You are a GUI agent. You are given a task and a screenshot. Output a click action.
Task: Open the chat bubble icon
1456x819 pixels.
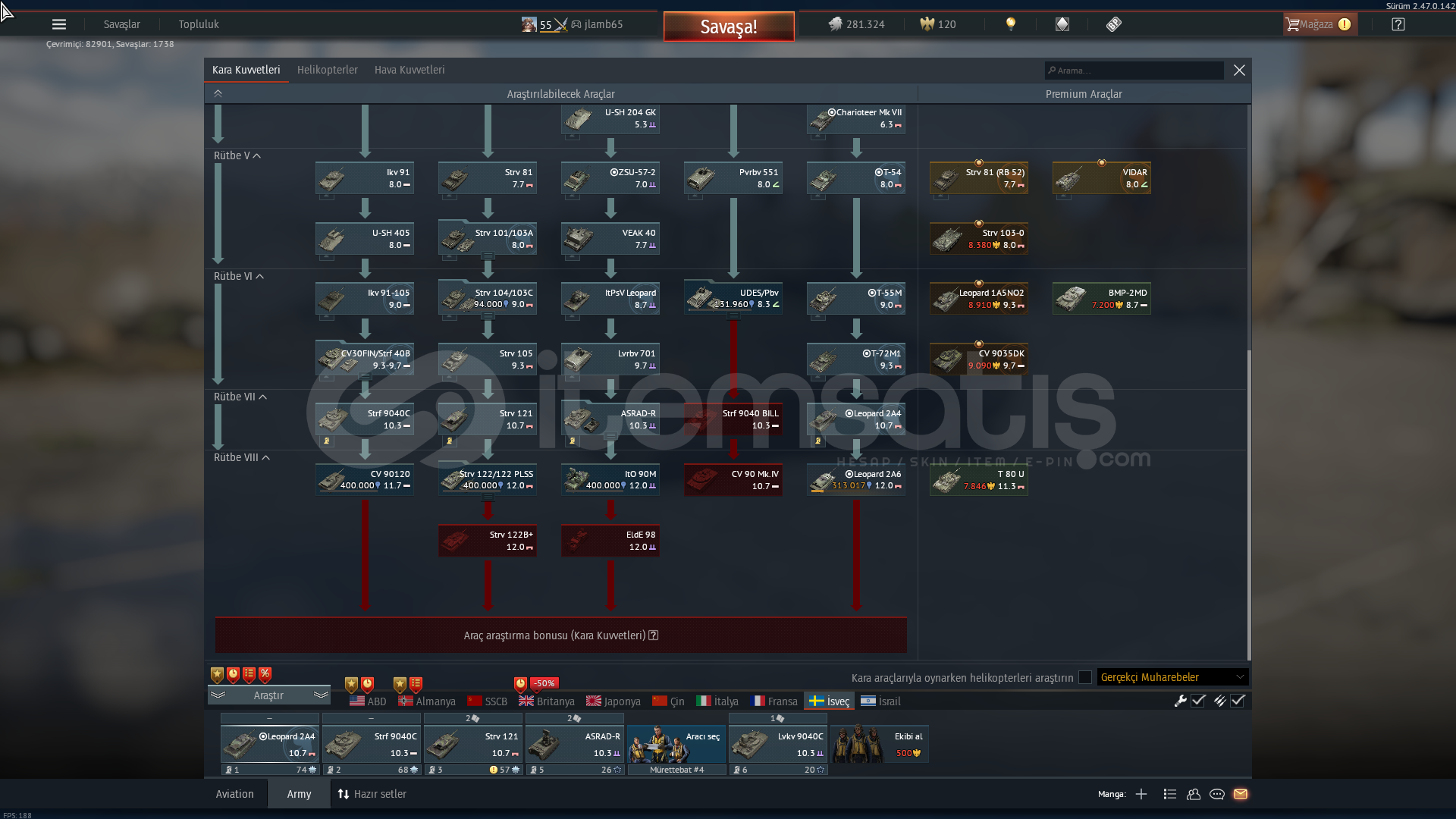coord(1217,794)
